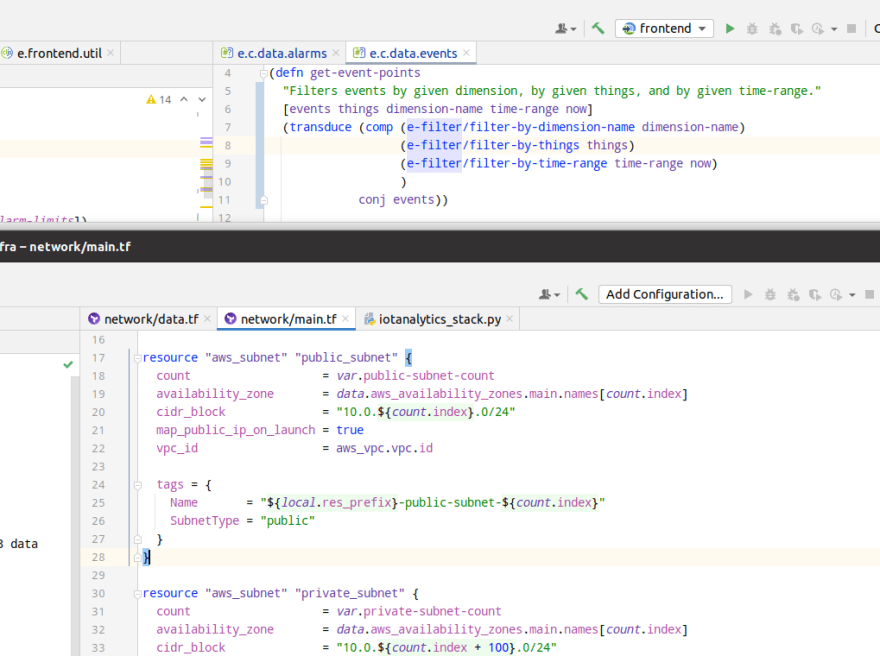
Task: Click the build hammer icon in the top window
Action: [x=598, y=29]
